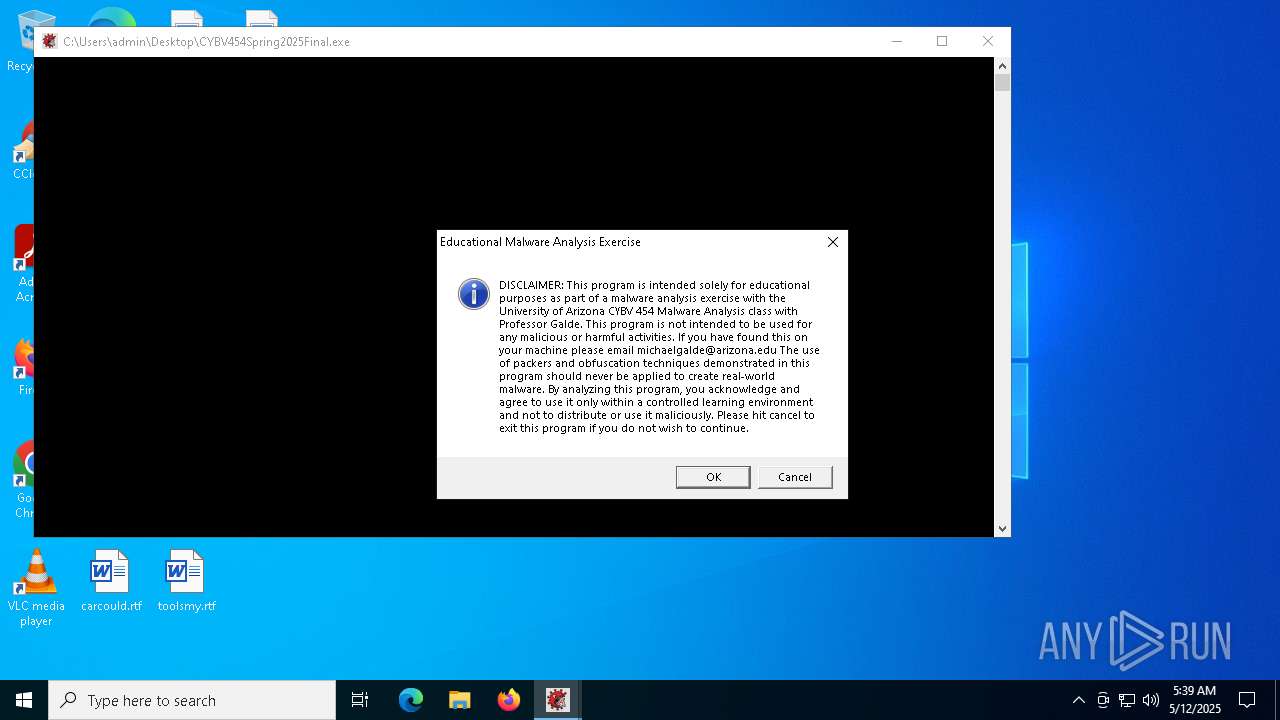The image size is (1280, 720).
Task: Show hidden system tray icons
Action: point(1078,700)
